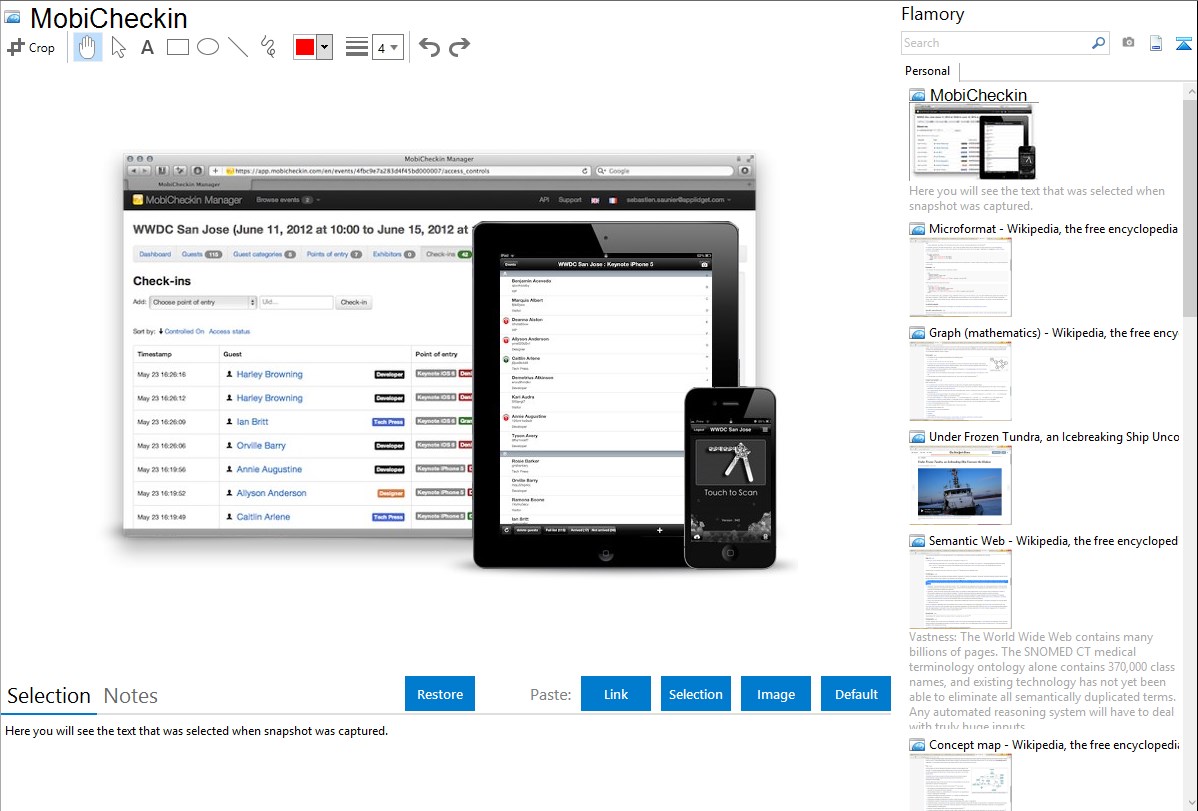The height and width of the screenshot is (811, 1198).
Task: Pick the rectangle shape tool
Action: (x=177, y=47)
